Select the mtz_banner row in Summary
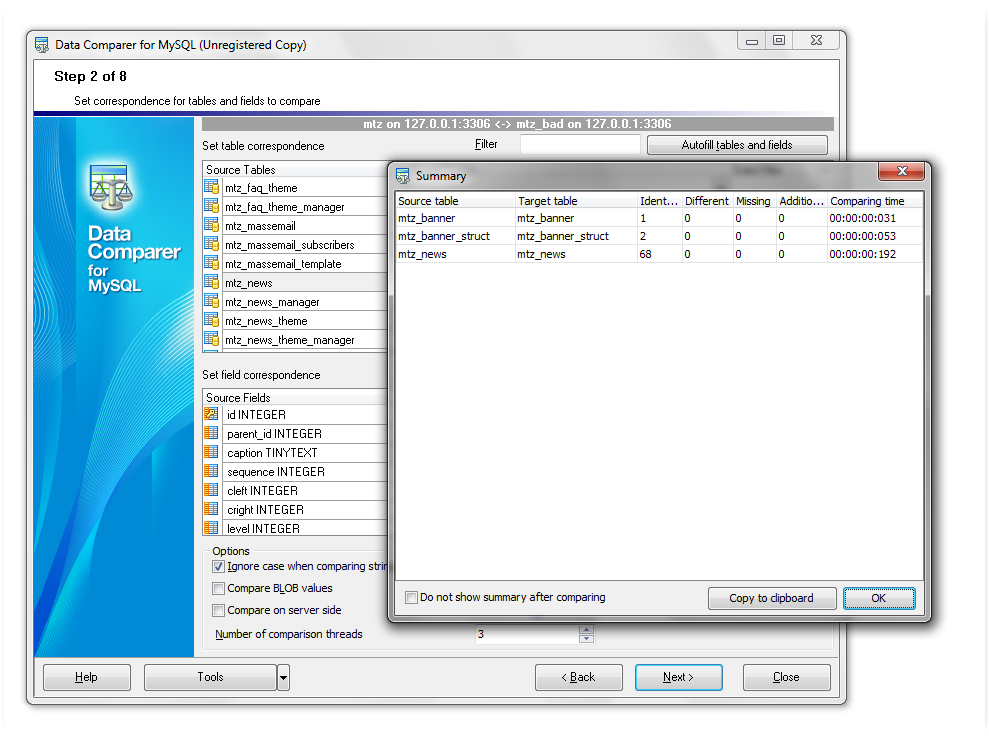Viewport: 989px width, 744px height. pyautogui.click(x=658, y=218)
